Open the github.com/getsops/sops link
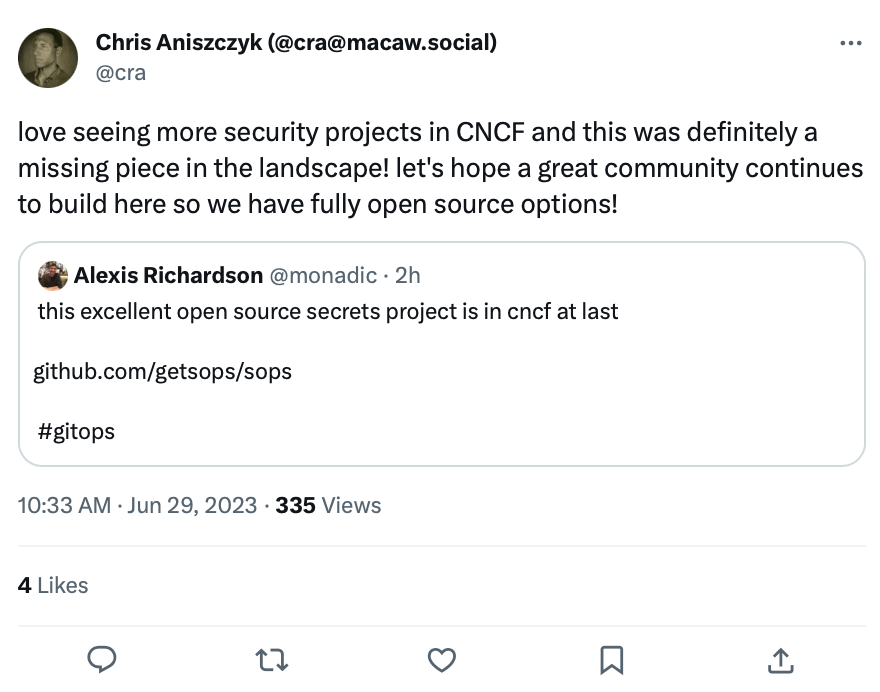This screenshot has height=692, width=880. (163, 372)
